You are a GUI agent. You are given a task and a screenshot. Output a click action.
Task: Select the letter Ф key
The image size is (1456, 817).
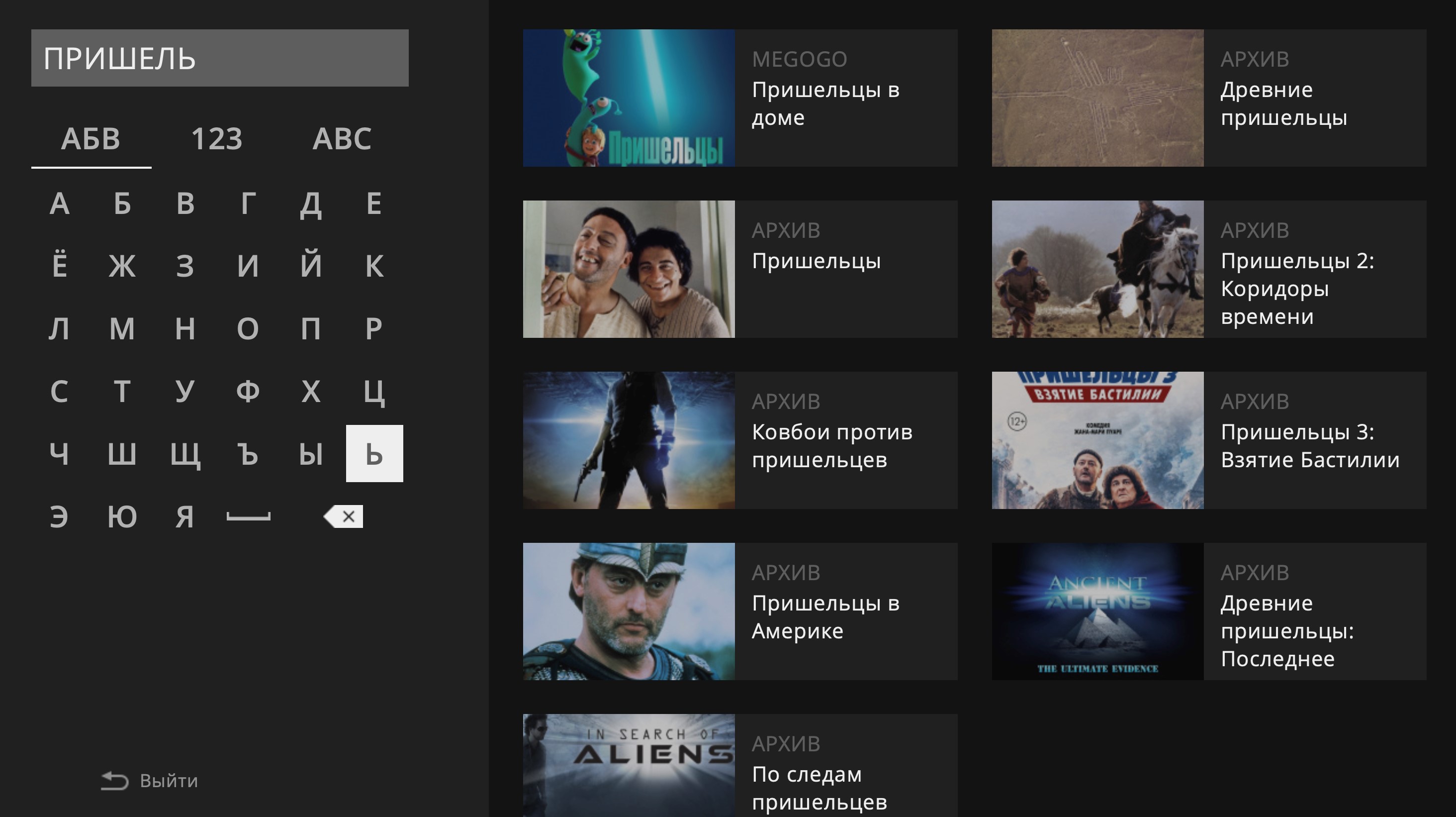pos(248,391)
